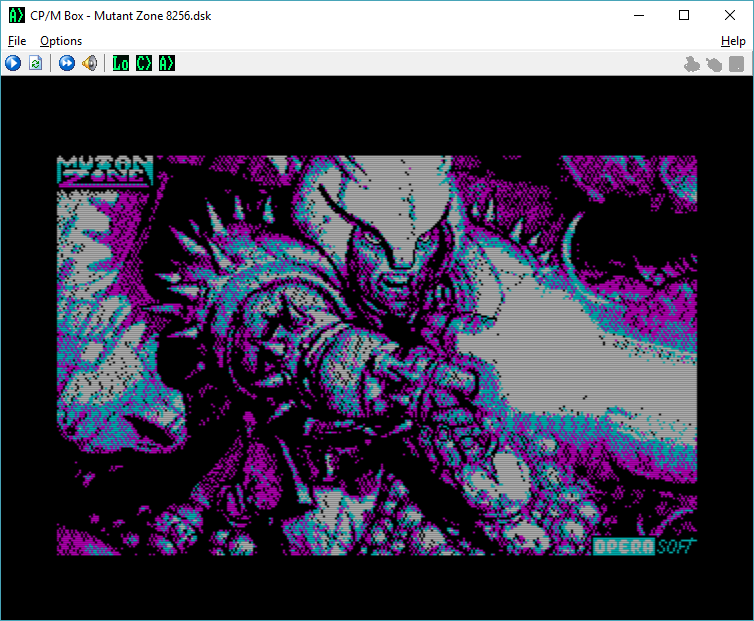Click the CP/M Box application icon in title bar
The width and height of the screenshot is (754, 621).
click(x=16, y=15)
